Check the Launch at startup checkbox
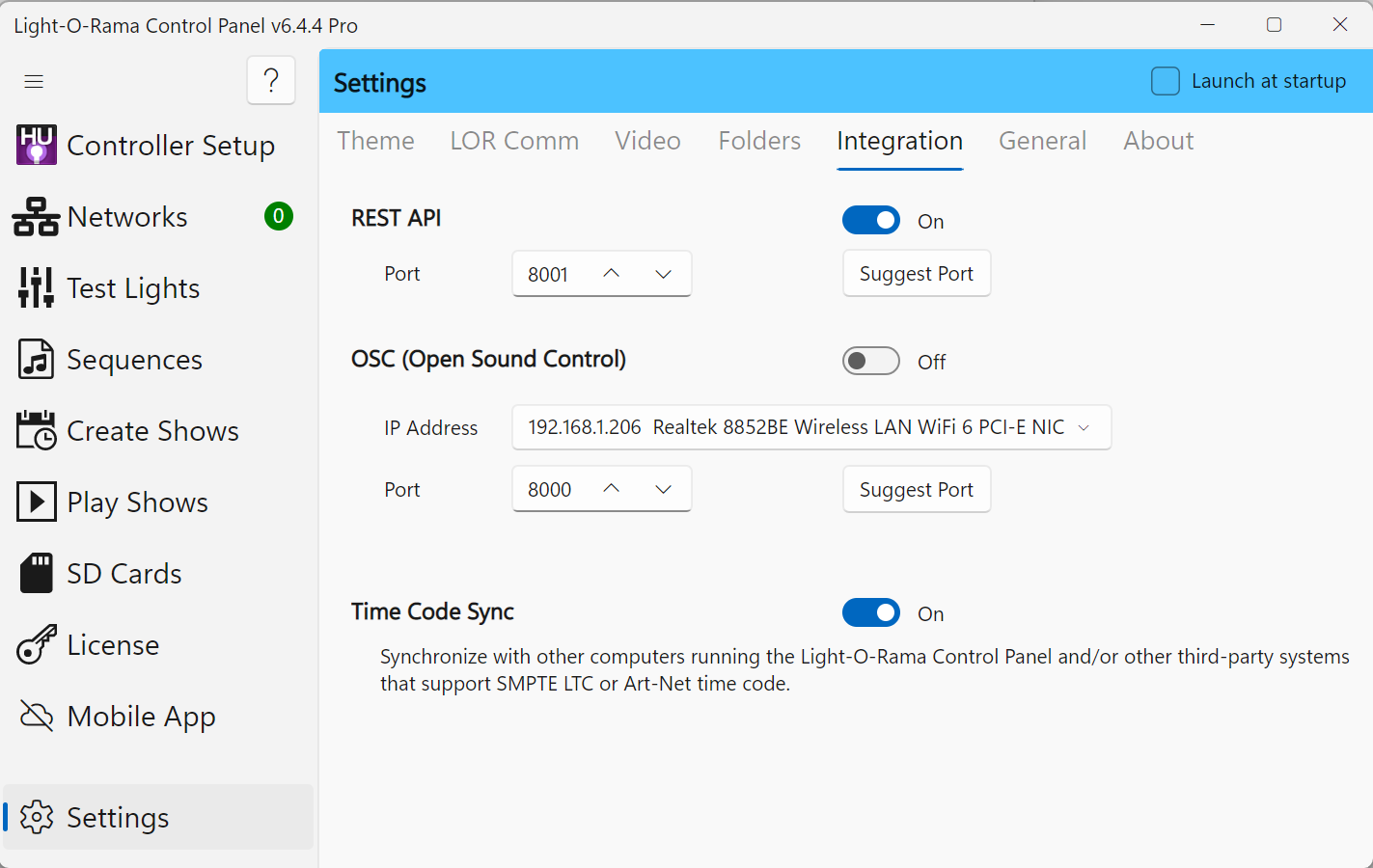 (1165, 81)
